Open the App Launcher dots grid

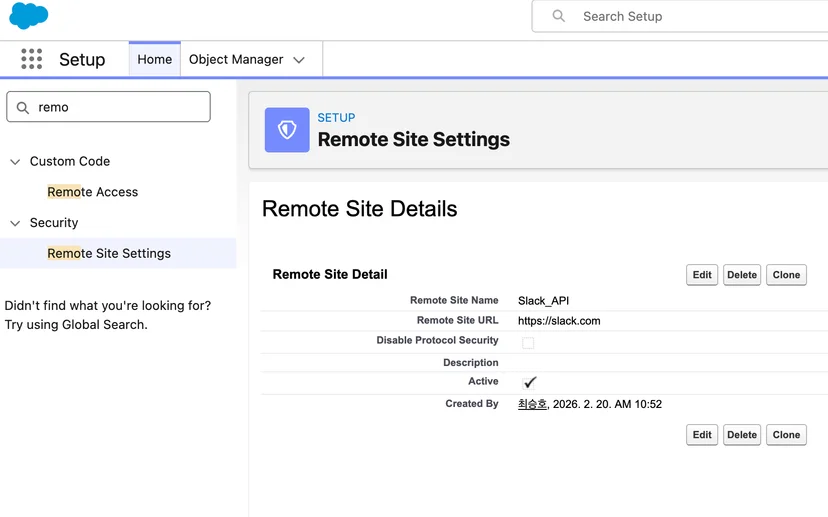click(32, 59)
